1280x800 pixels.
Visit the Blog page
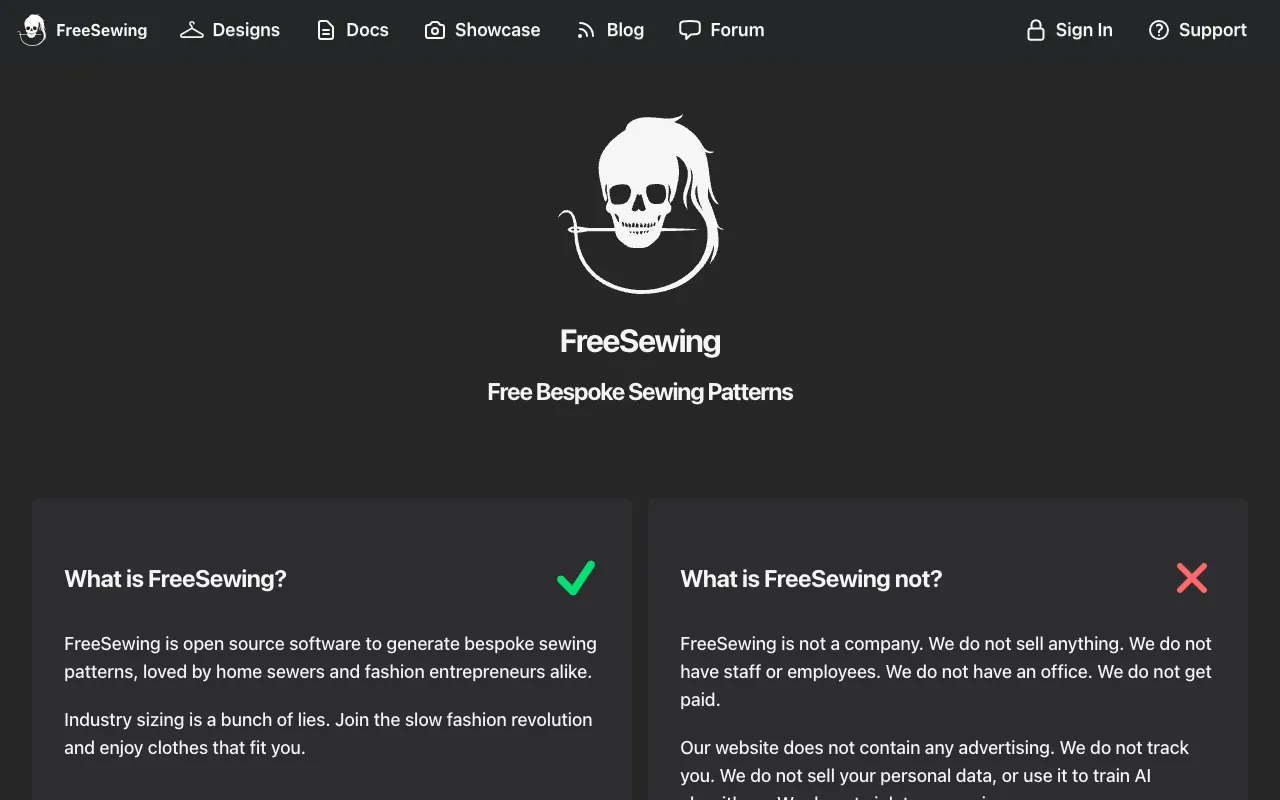tap(625, 30)
